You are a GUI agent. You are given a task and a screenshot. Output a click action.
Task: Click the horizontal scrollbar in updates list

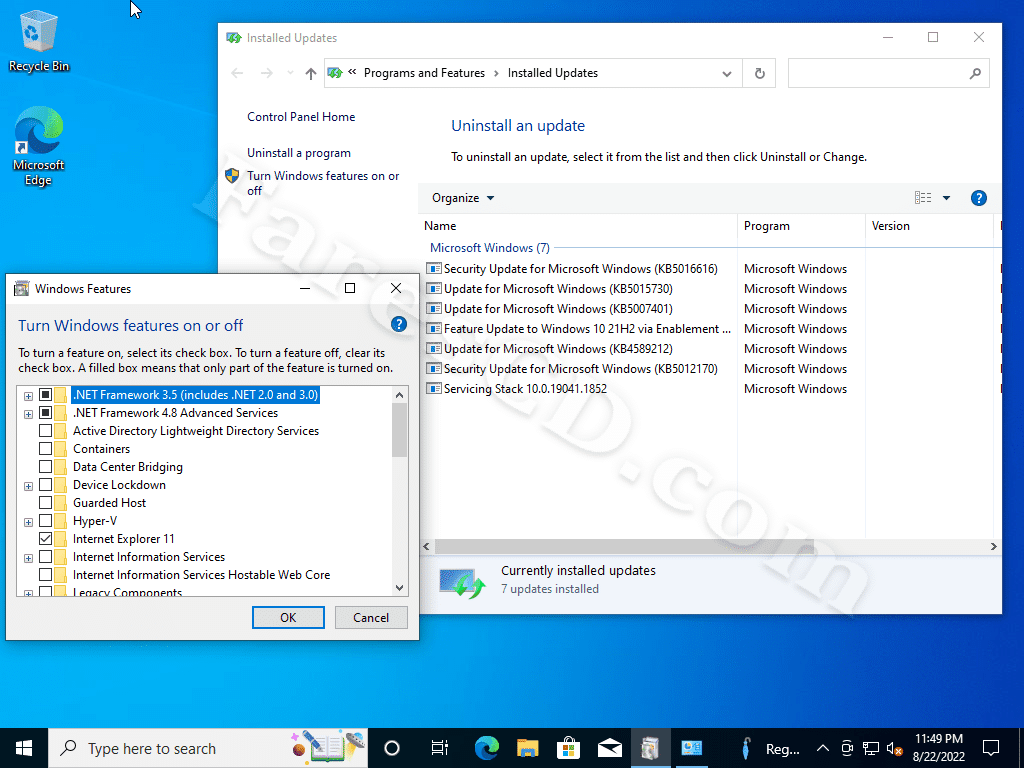tap(624, 547)
